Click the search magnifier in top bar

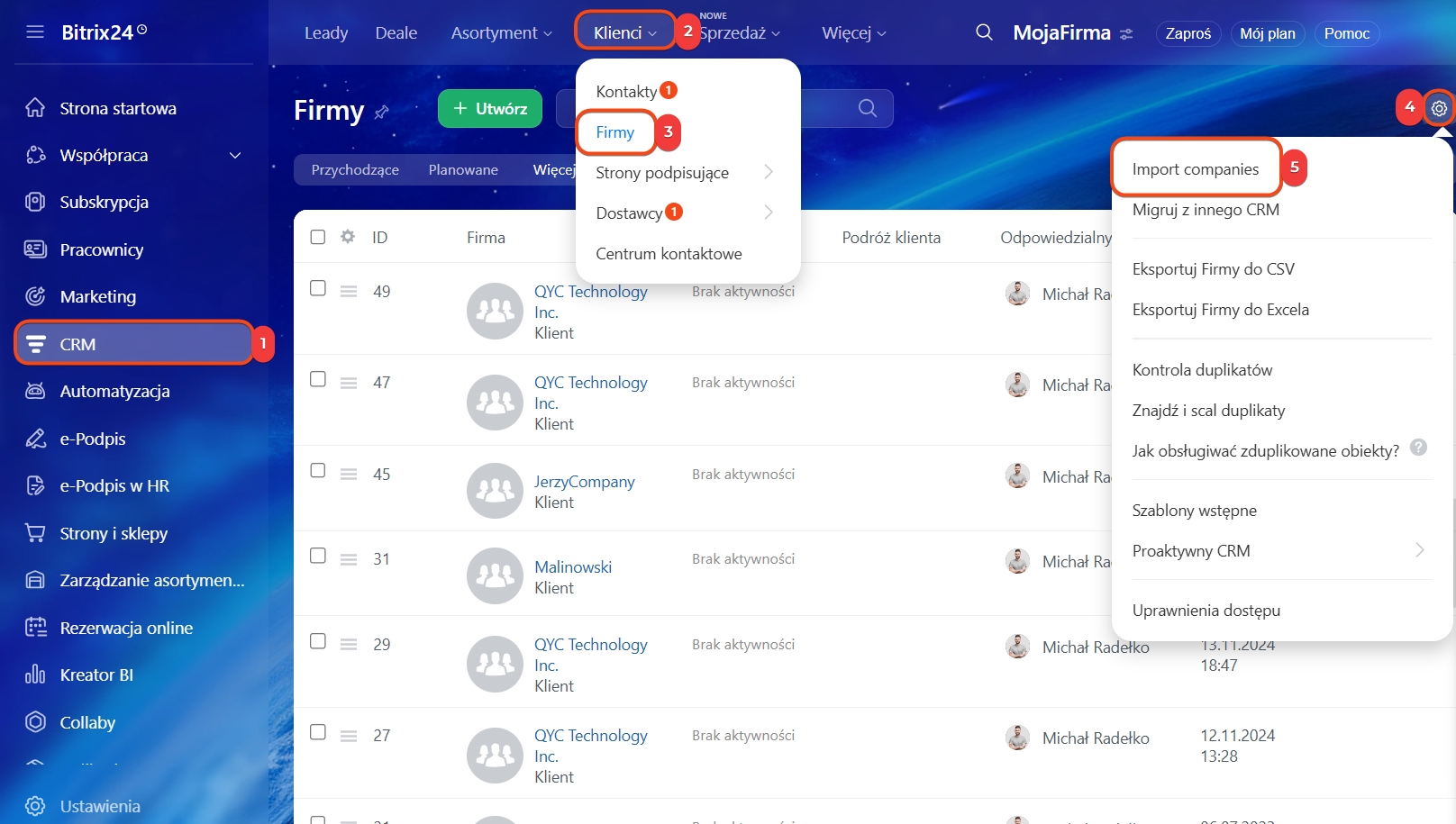(984, 32)
